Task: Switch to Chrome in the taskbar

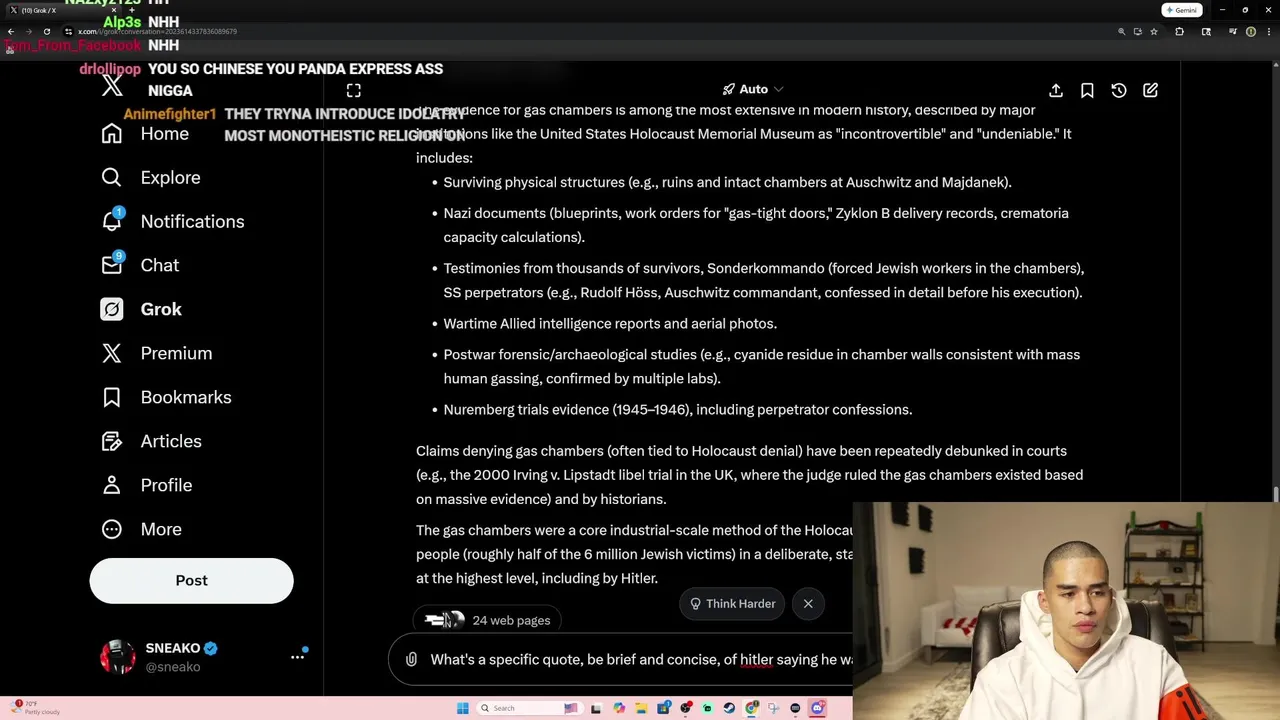Action: pos(751,708)
